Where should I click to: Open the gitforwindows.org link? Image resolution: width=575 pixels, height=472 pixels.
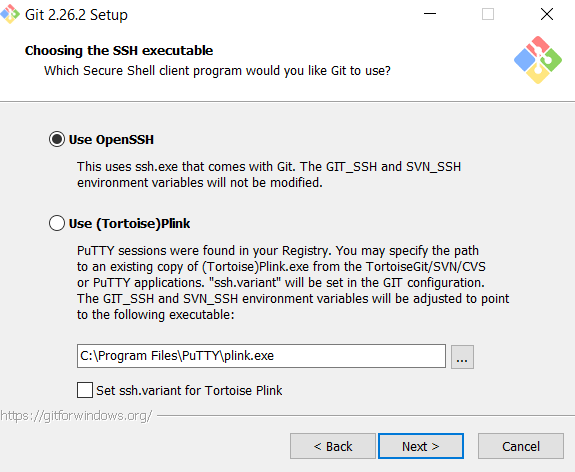click(x=76, y=416)
